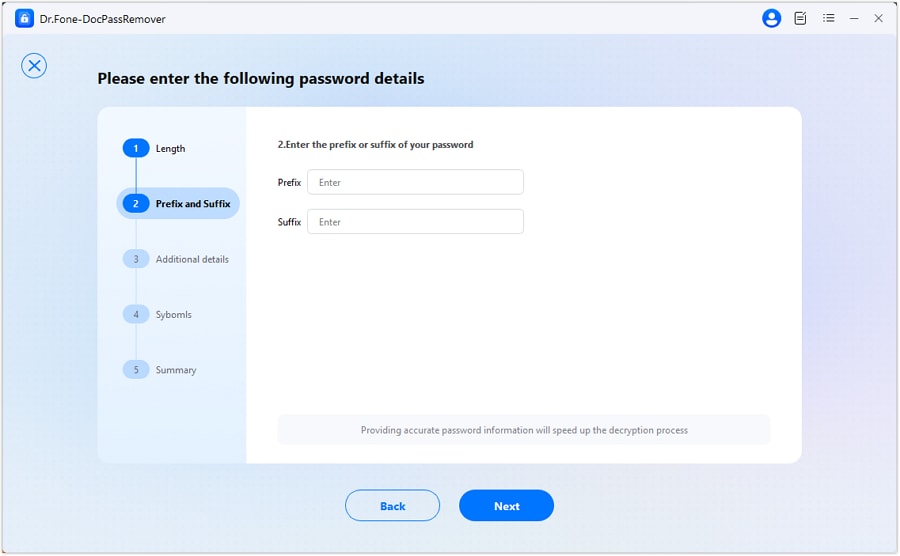This screenshot has width=900, height=556.
Task: Switch to the Summary step
Action: (176, 370)
